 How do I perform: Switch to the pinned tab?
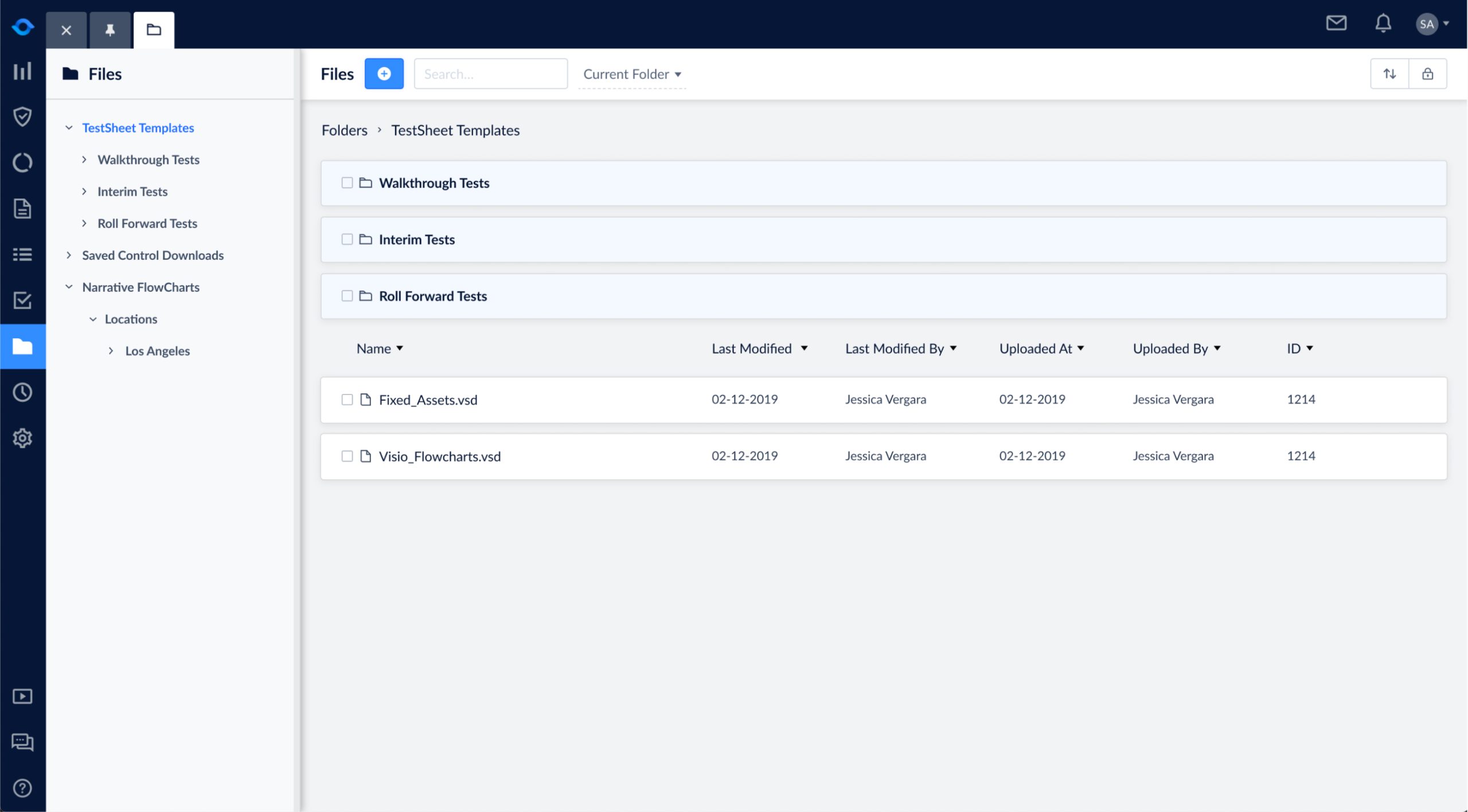[x=110, y=30]
